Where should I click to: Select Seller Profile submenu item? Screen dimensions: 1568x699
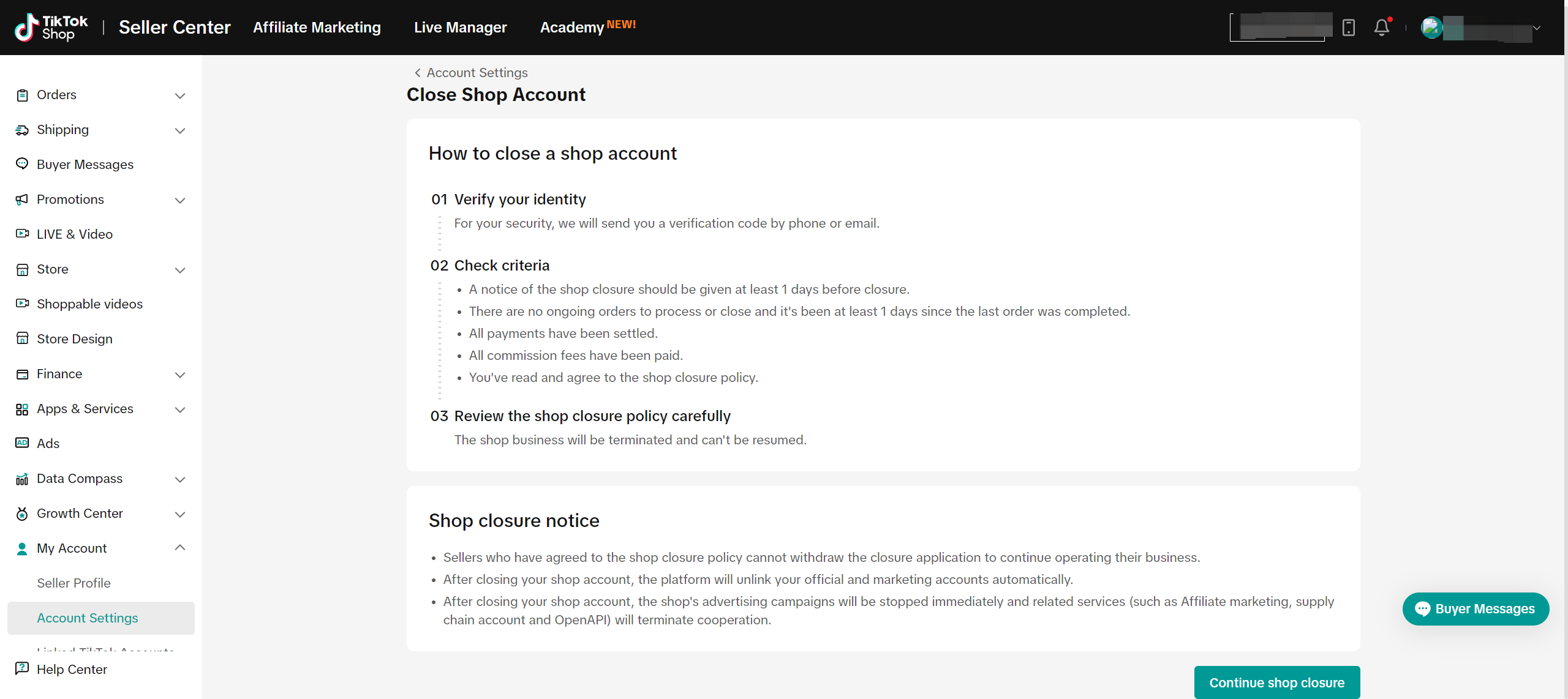[73, 583]
